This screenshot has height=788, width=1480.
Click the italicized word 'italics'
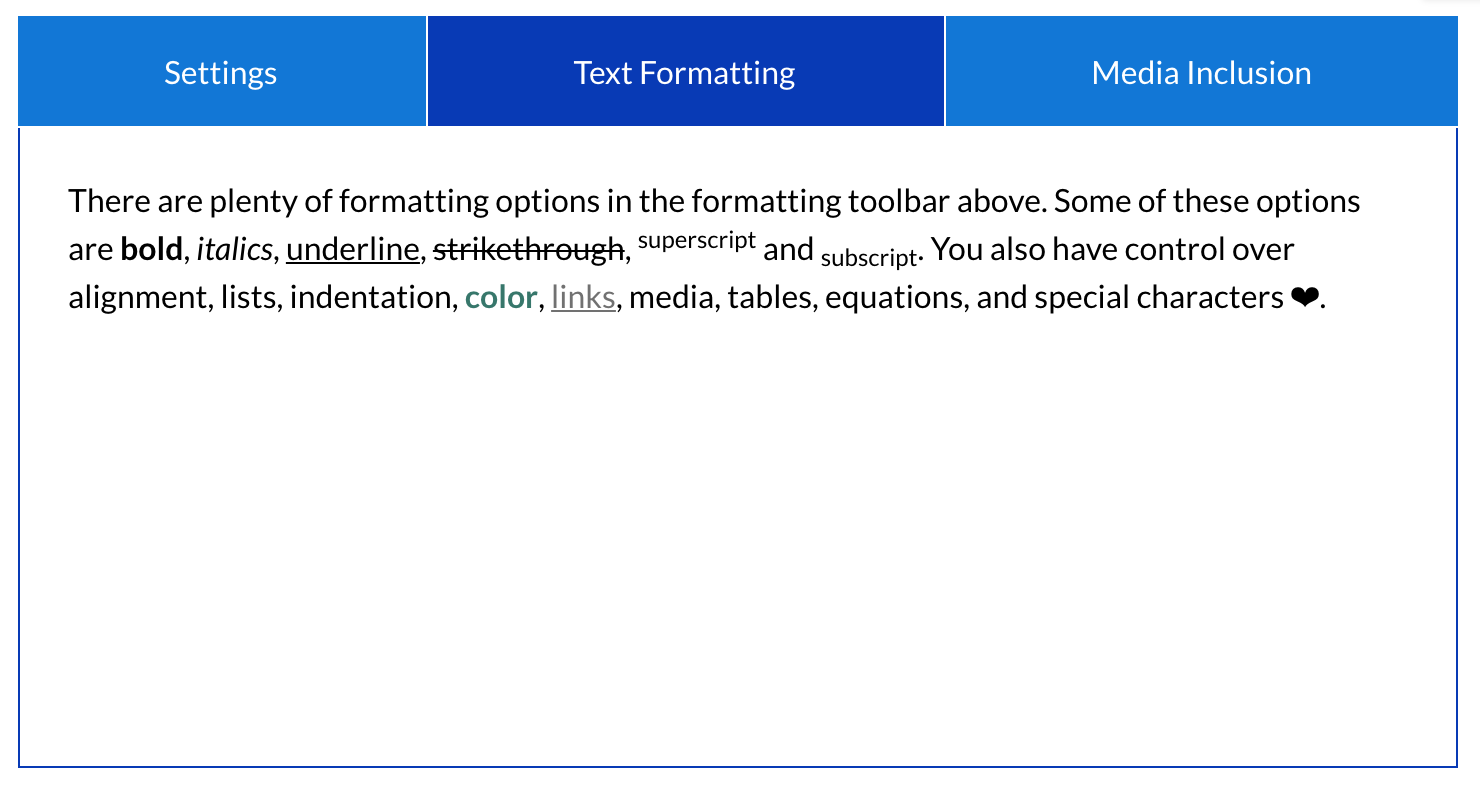pyautogui.click(x=234, y=249)
